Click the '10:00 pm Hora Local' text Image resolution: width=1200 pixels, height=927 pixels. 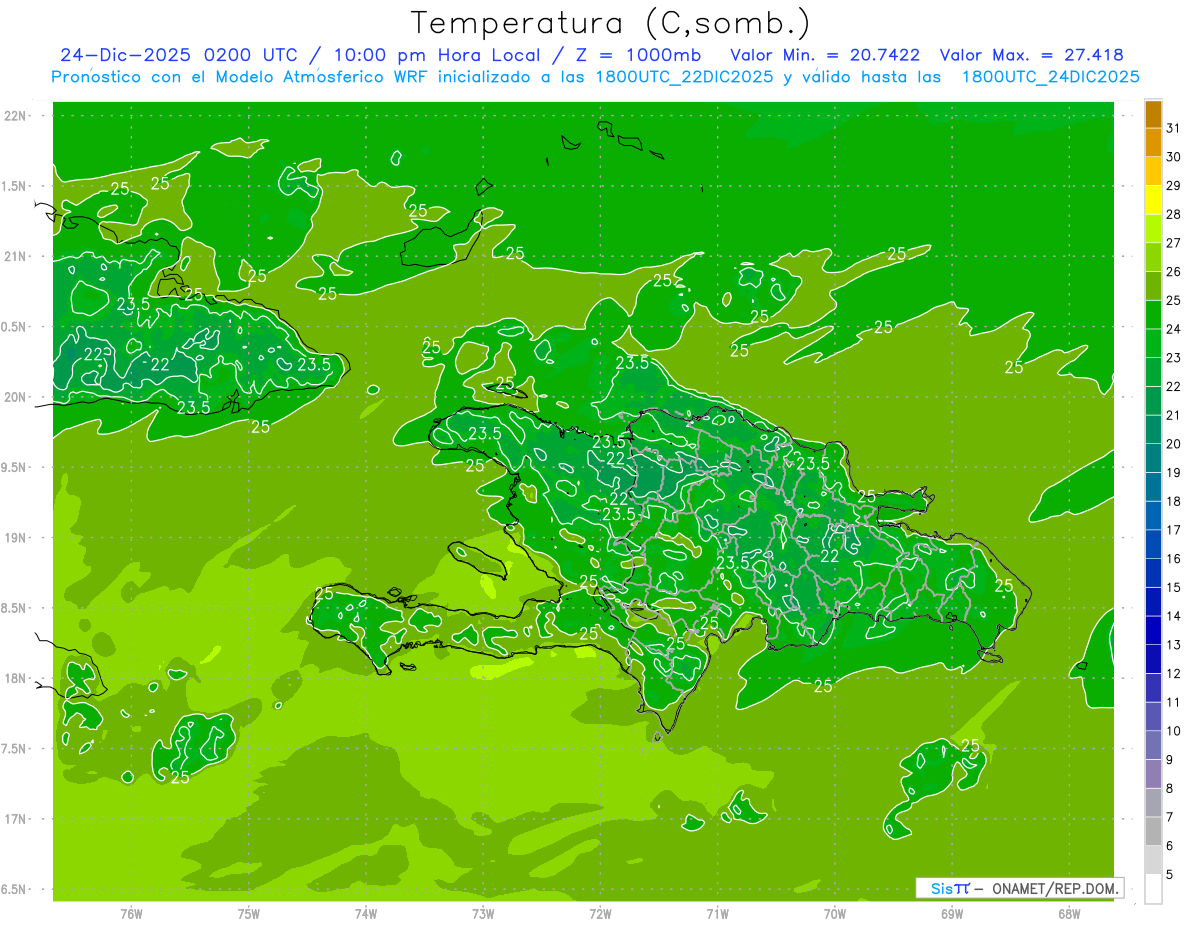click(x=436, y=55)
